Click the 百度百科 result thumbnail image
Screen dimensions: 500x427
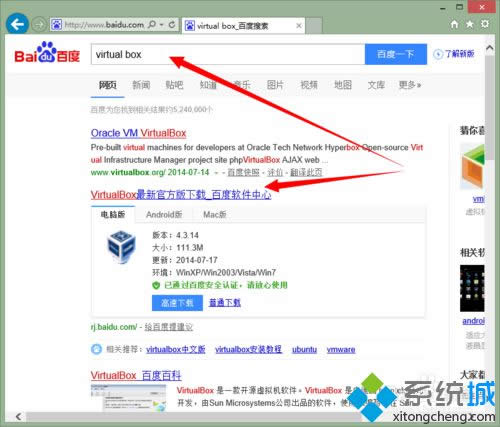[x=128, y=398]
